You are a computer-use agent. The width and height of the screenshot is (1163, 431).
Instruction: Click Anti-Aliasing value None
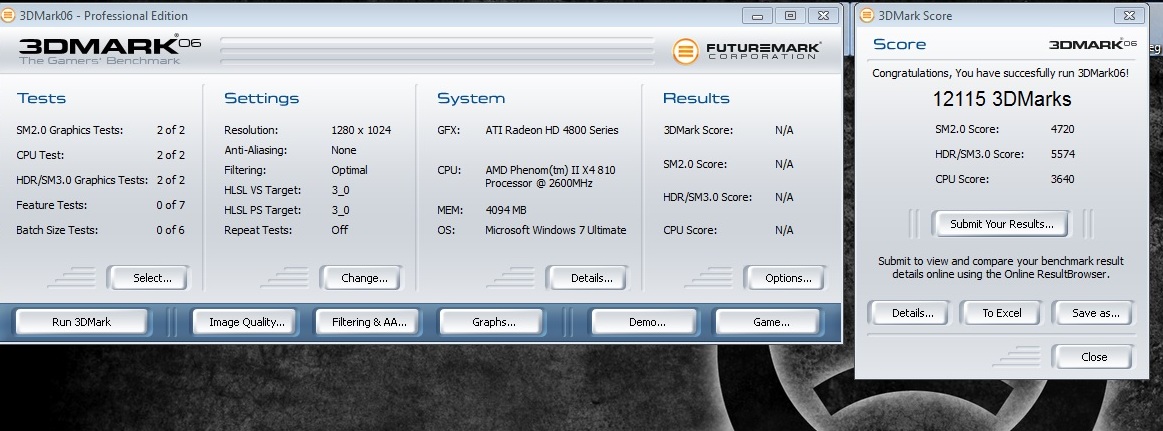coord(343,150)
